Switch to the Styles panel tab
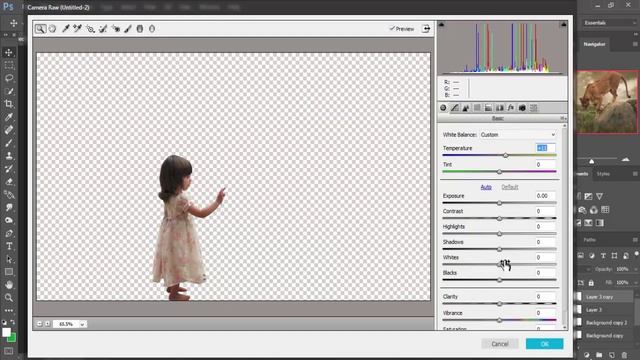The width and height of the screenshot is (640, 360). pyautogui.click(x=603, y=174)
